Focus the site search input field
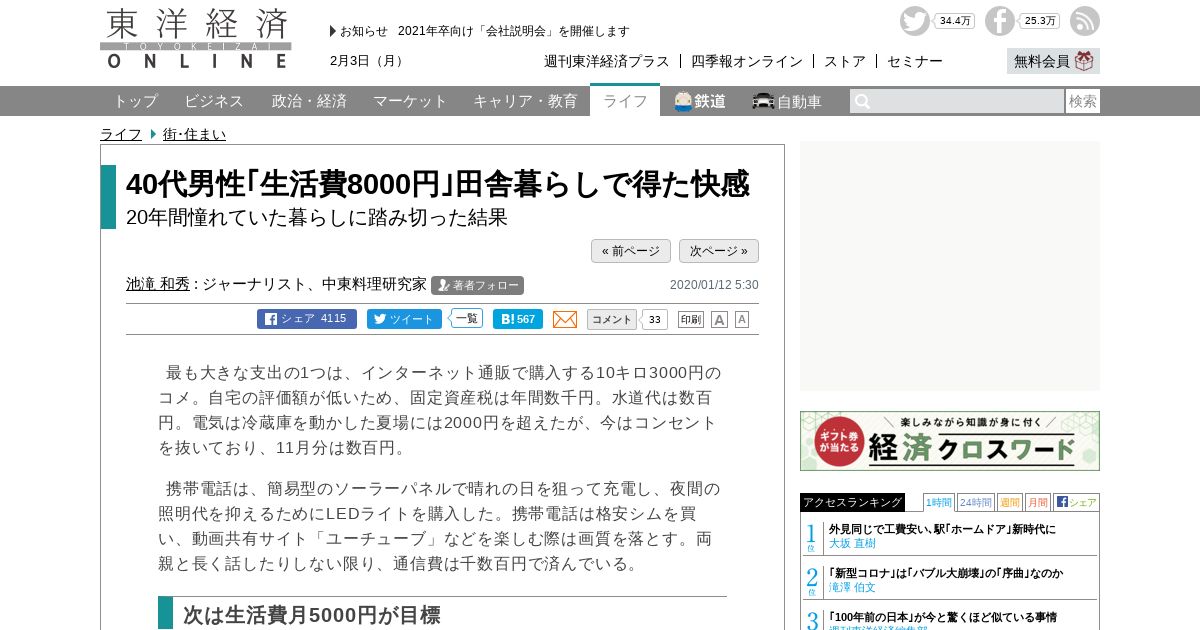 [x=957, y=101]
